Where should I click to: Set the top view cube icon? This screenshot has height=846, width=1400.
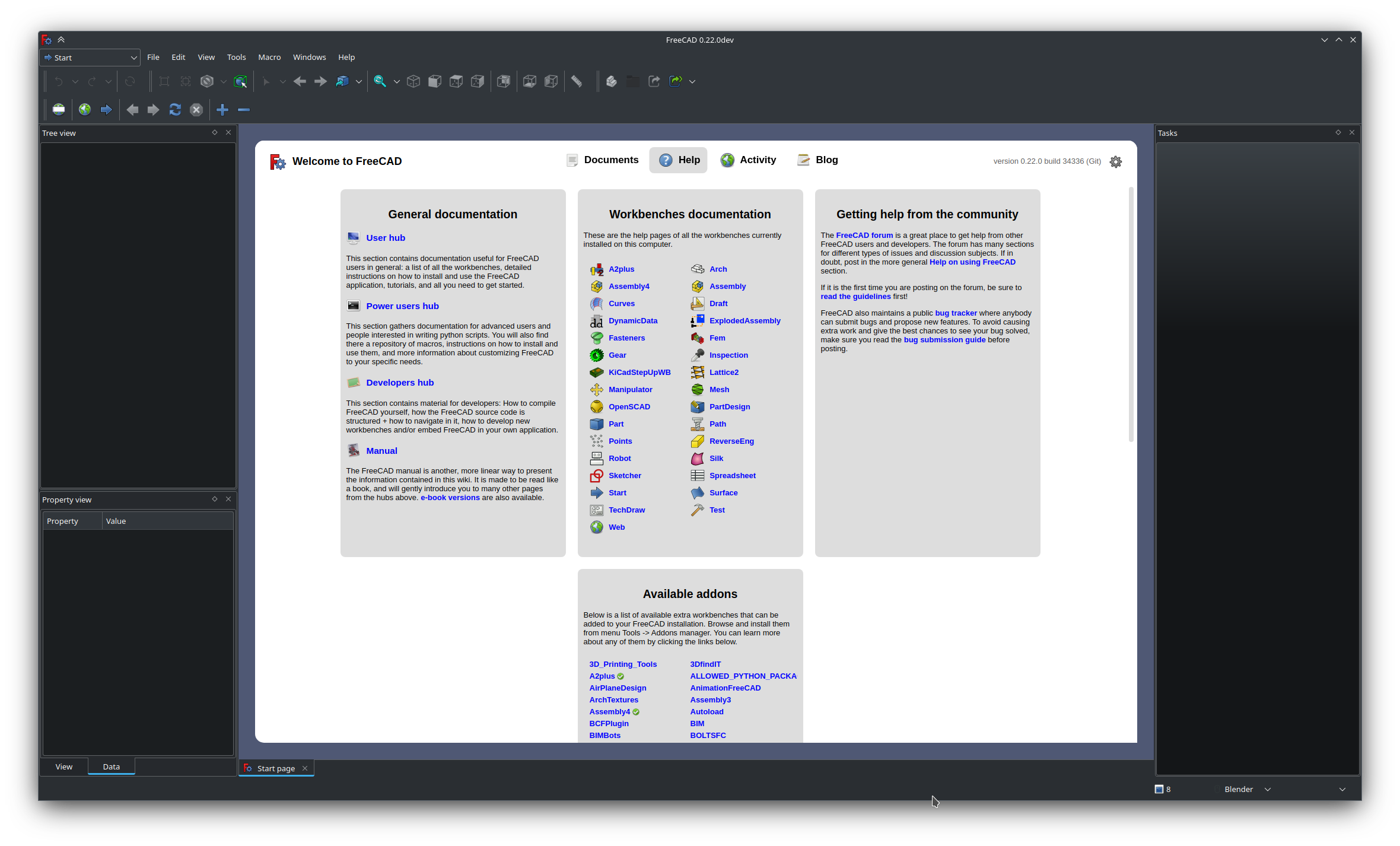[x=456, y=81]
